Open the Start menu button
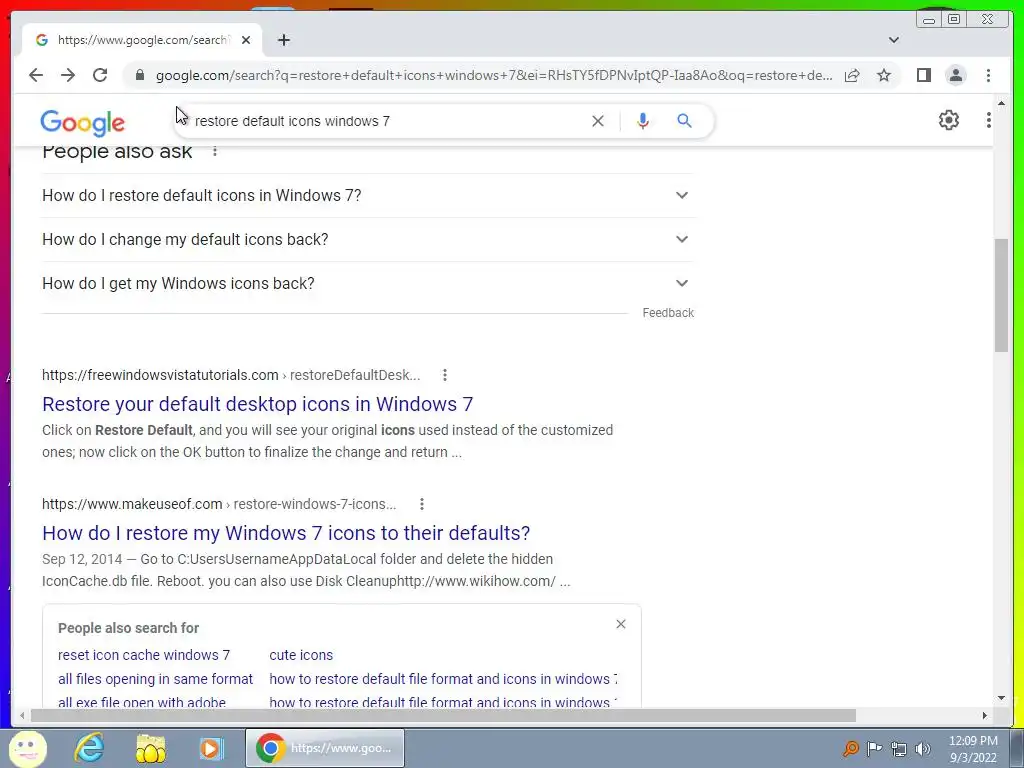The width and height of the screenshot is (1024, 768). click(27, 748)
